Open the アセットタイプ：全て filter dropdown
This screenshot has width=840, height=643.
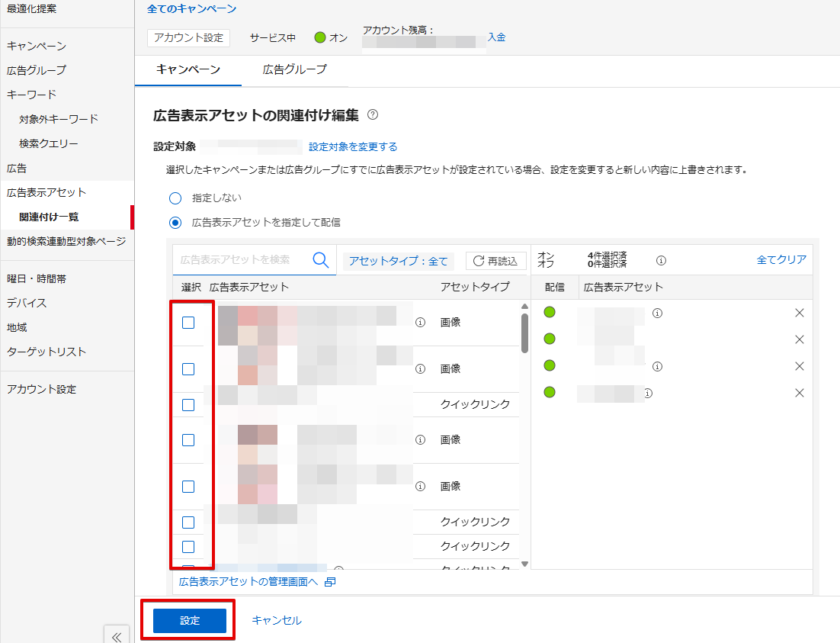[399, 261]
